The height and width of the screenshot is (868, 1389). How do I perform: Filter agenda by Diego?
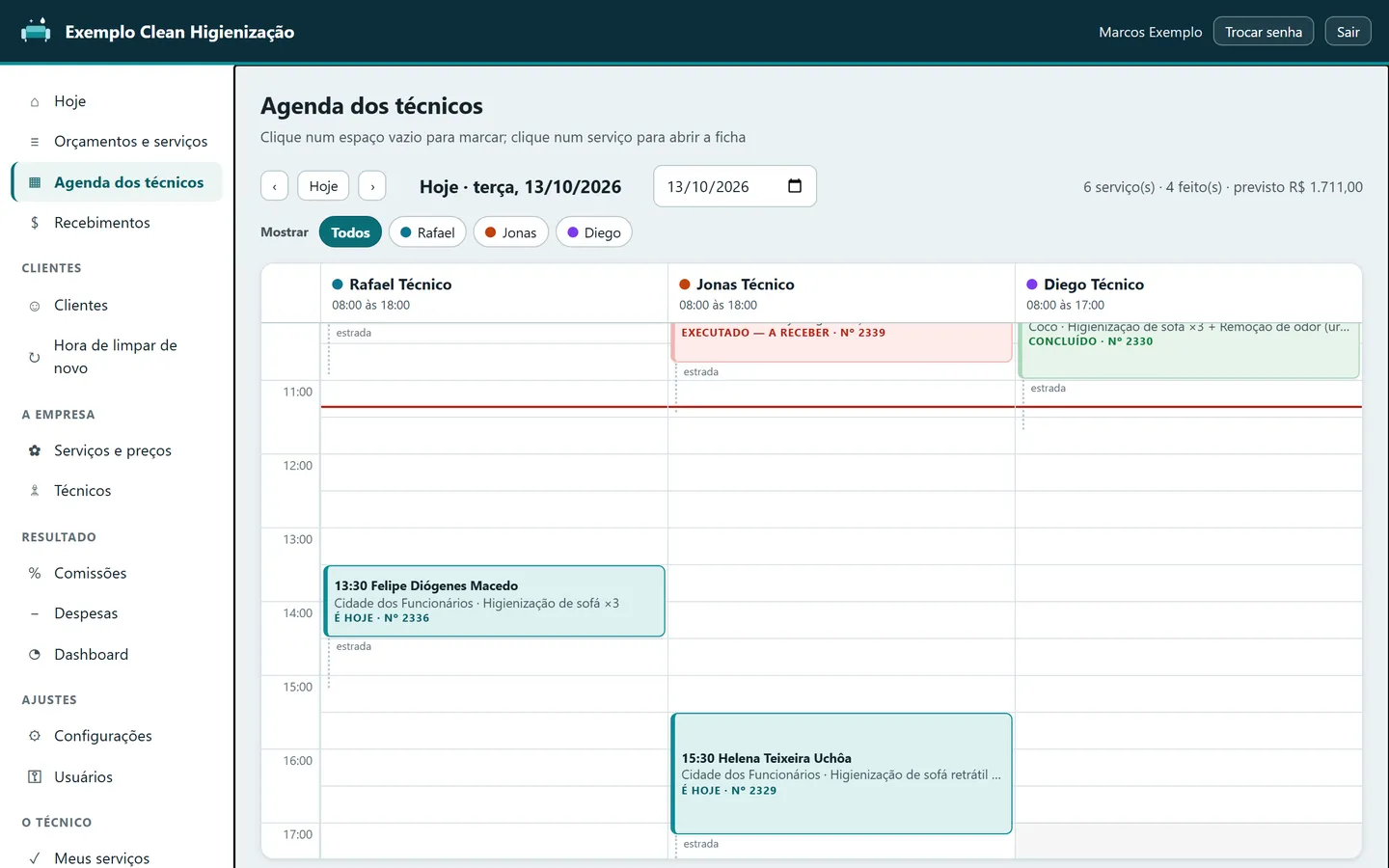click(x=594, y=232)
